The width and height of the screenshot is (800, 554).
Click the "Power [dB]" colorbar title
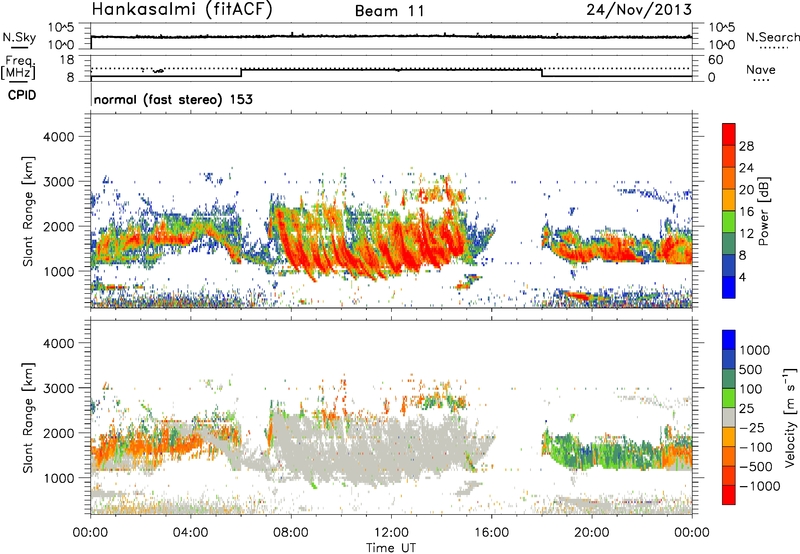(764, 211)
